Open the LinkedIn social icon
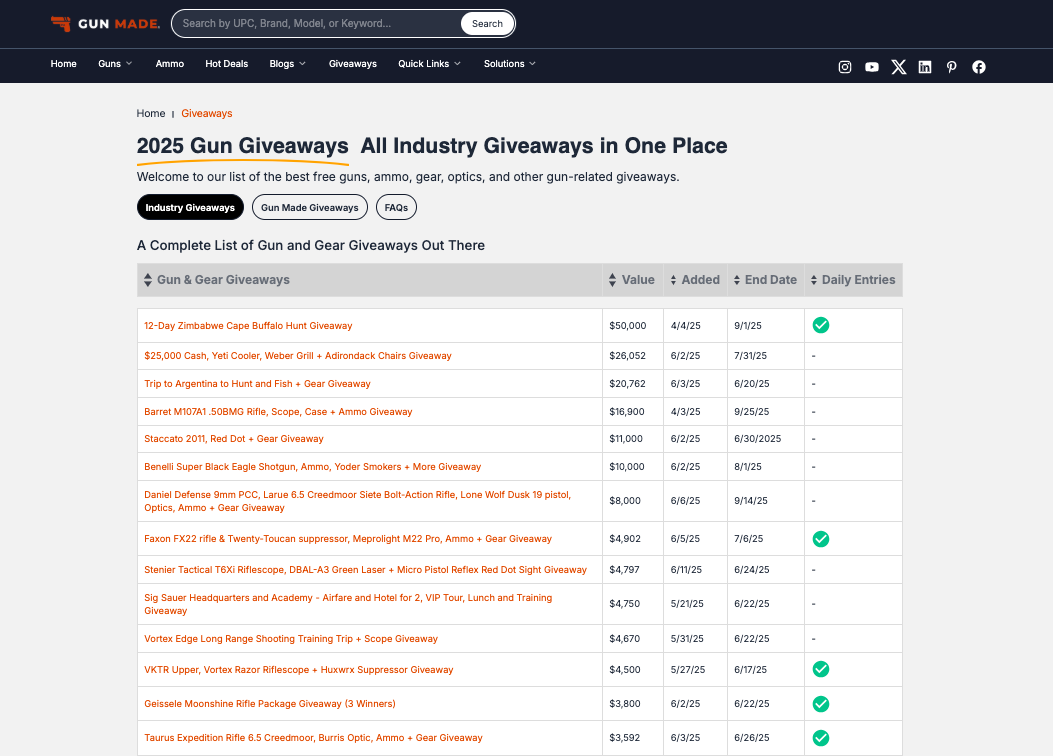1053x756 pixels. [x=925, y=67]
